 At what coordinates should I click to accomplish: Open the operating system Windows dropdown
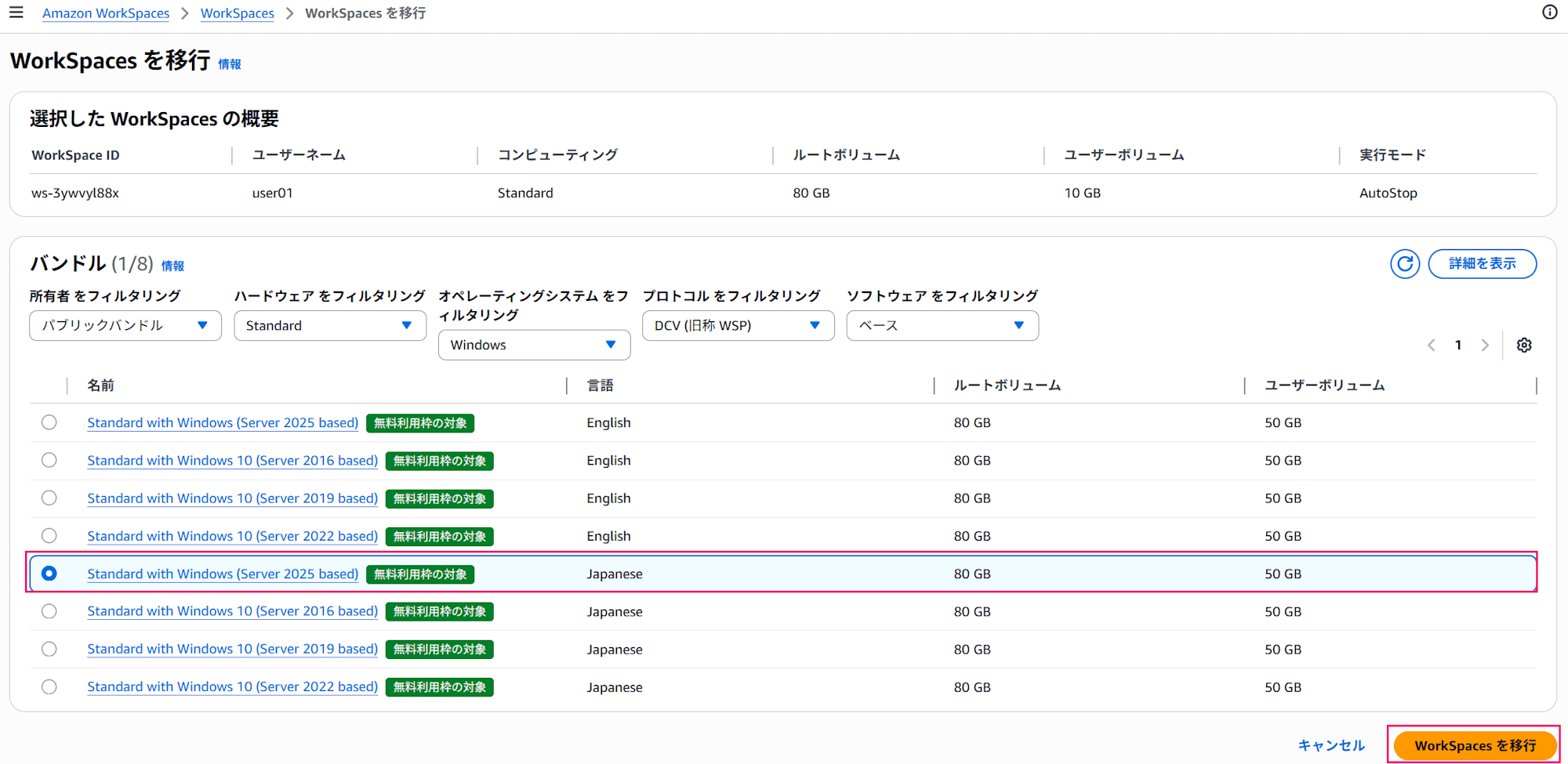point(534,346)
